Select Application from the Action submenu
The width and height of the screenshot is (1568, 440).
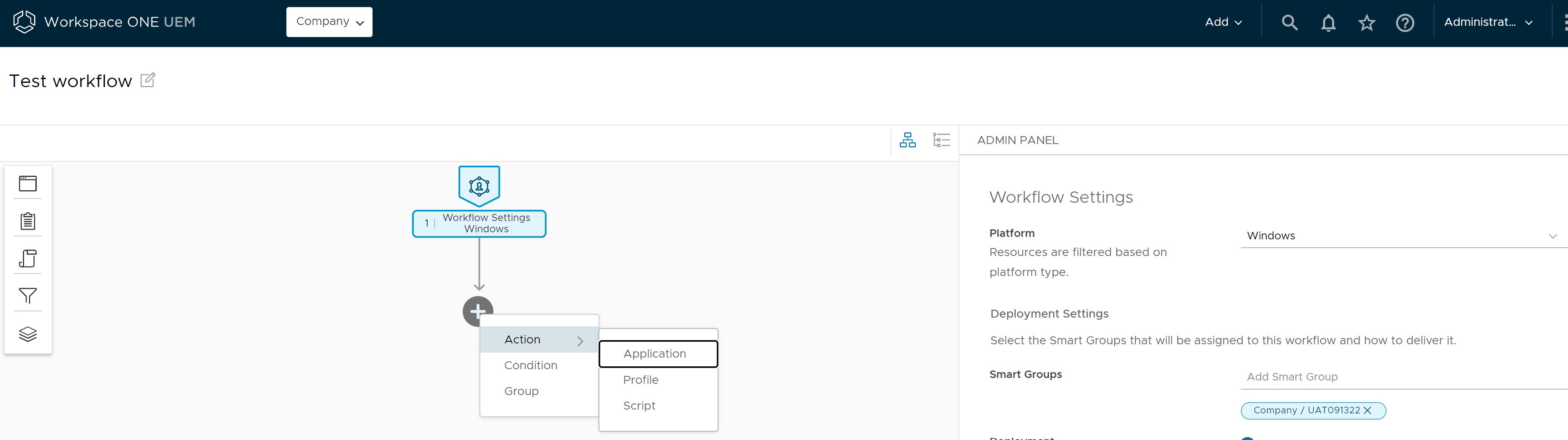(x=658, y=353)
